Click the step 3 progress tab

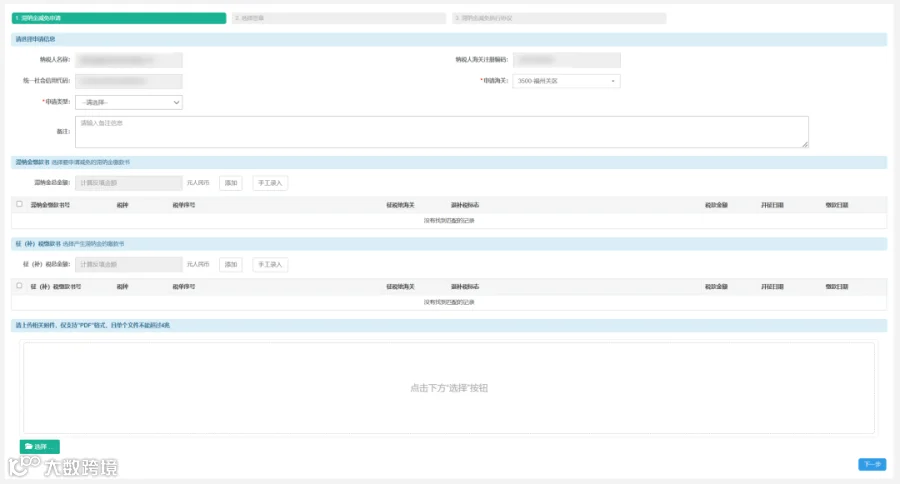[559, 18]
